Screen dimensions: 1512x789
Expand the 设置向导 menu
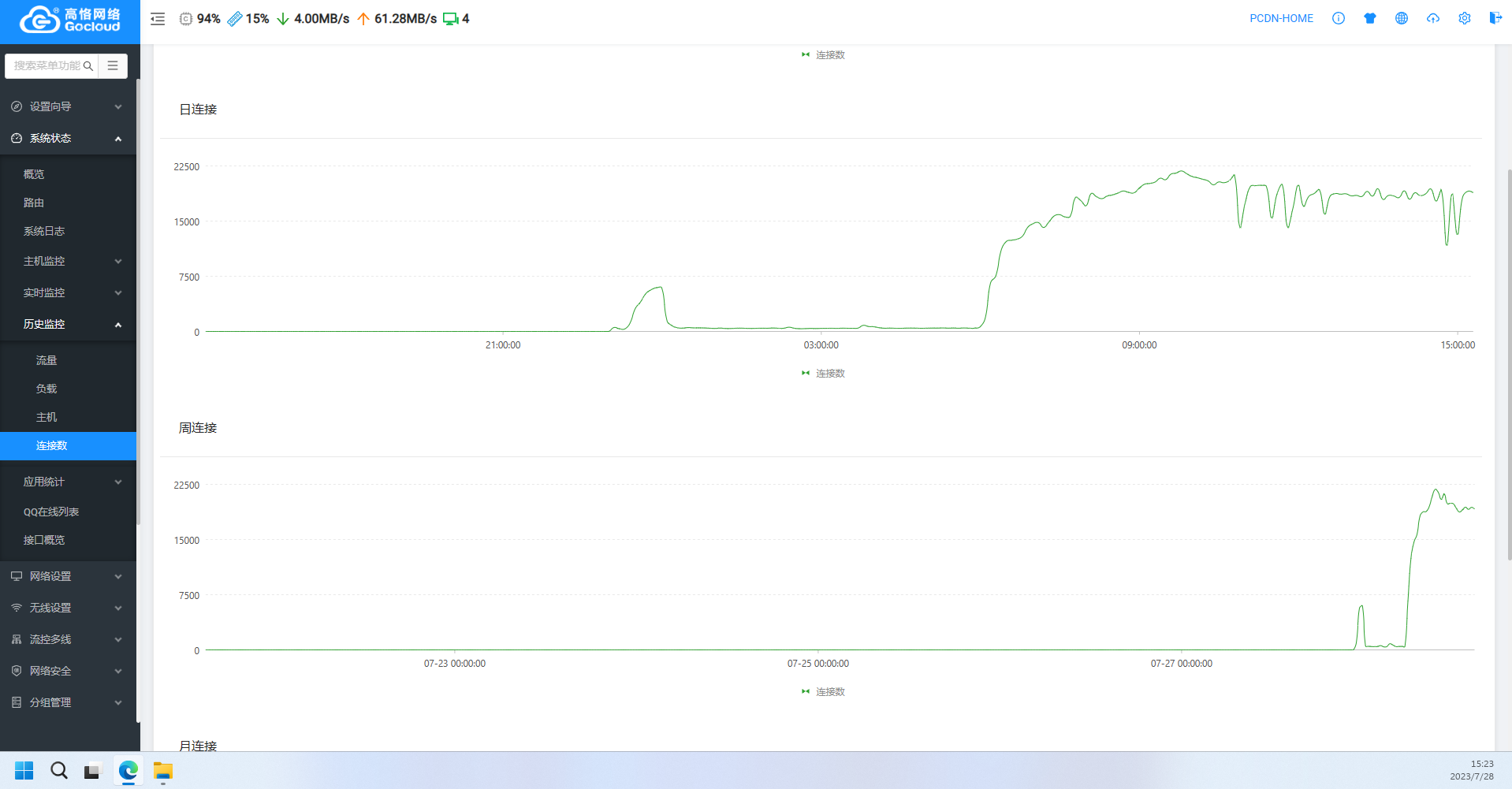[x=68, y=106]
